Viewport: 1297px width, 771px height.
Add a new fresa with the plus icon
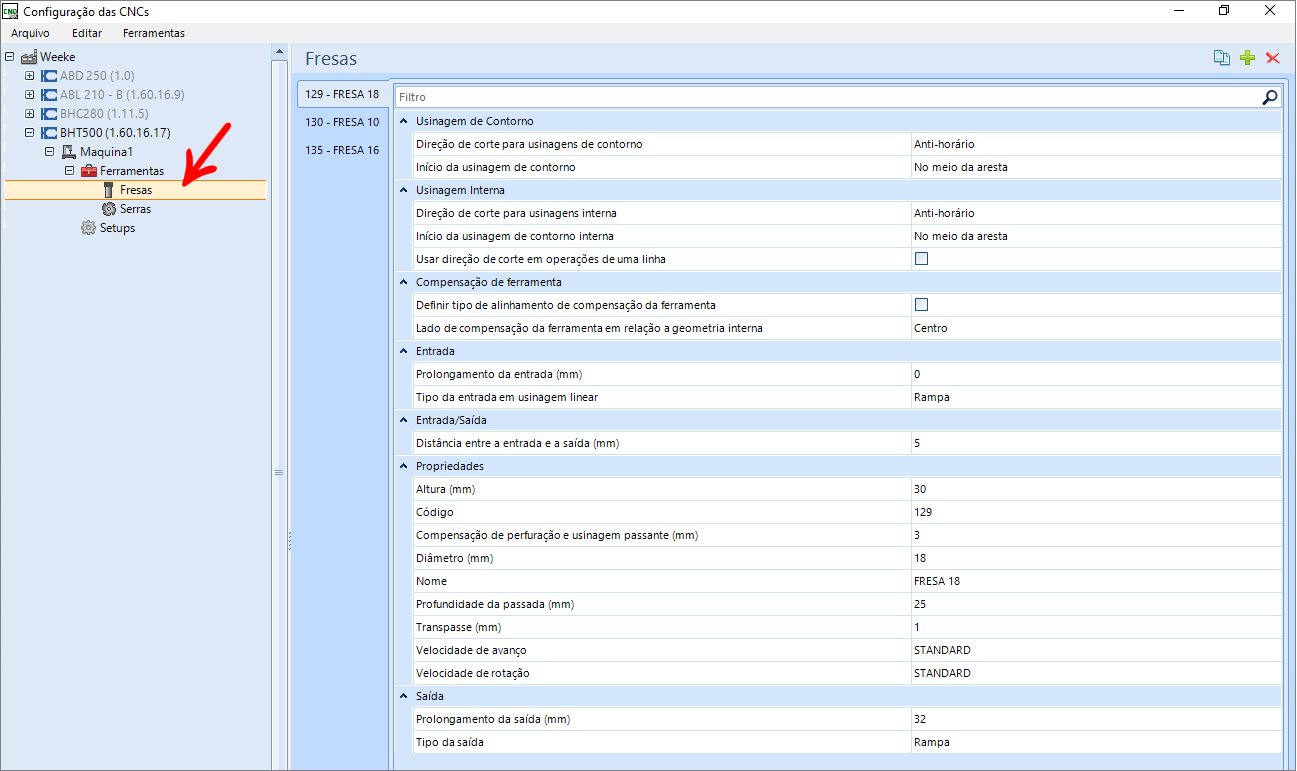1247,58
